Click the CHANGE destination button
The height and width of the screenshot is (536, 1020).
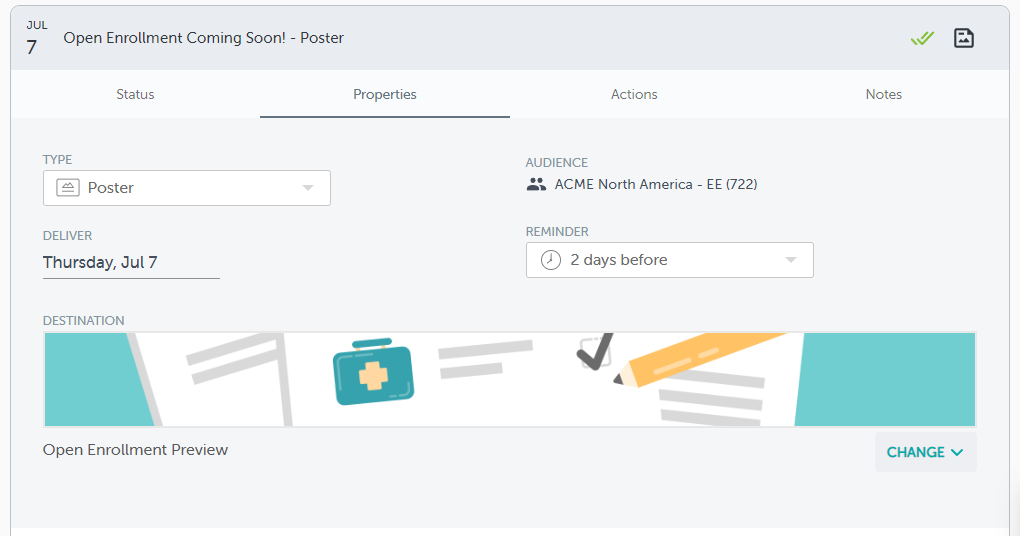point(925,452)
